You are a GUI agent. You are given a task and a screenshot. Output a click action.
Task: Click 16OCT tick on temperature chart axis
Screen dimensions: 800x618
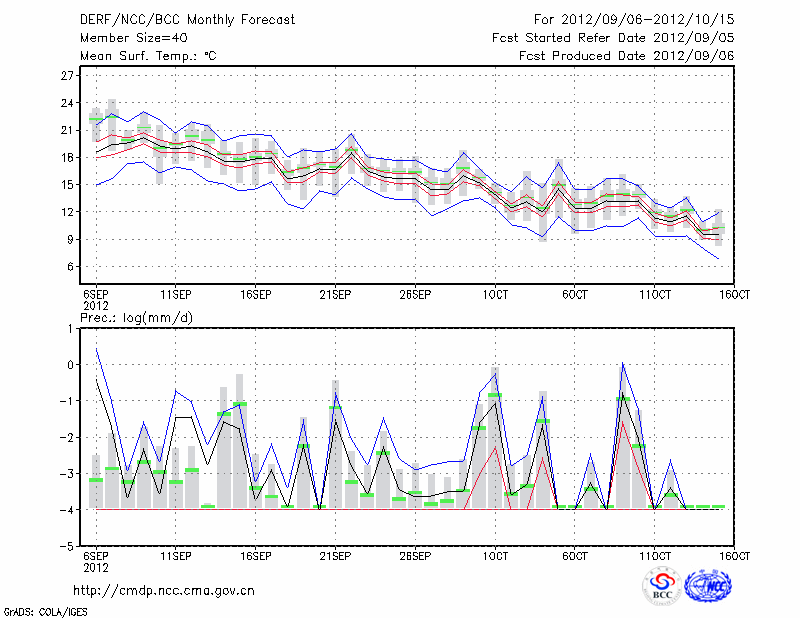coord(735,294)
